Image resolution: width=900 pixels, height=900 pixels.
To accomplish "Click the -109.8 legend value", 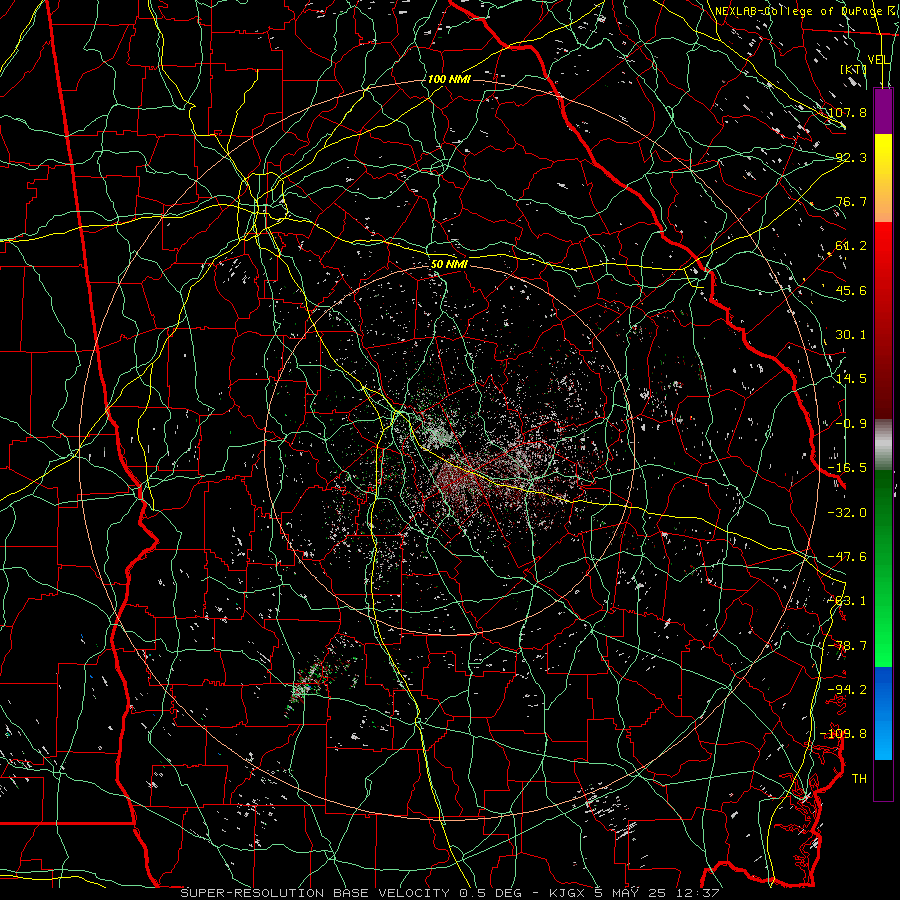I will [x=844, y=734].
